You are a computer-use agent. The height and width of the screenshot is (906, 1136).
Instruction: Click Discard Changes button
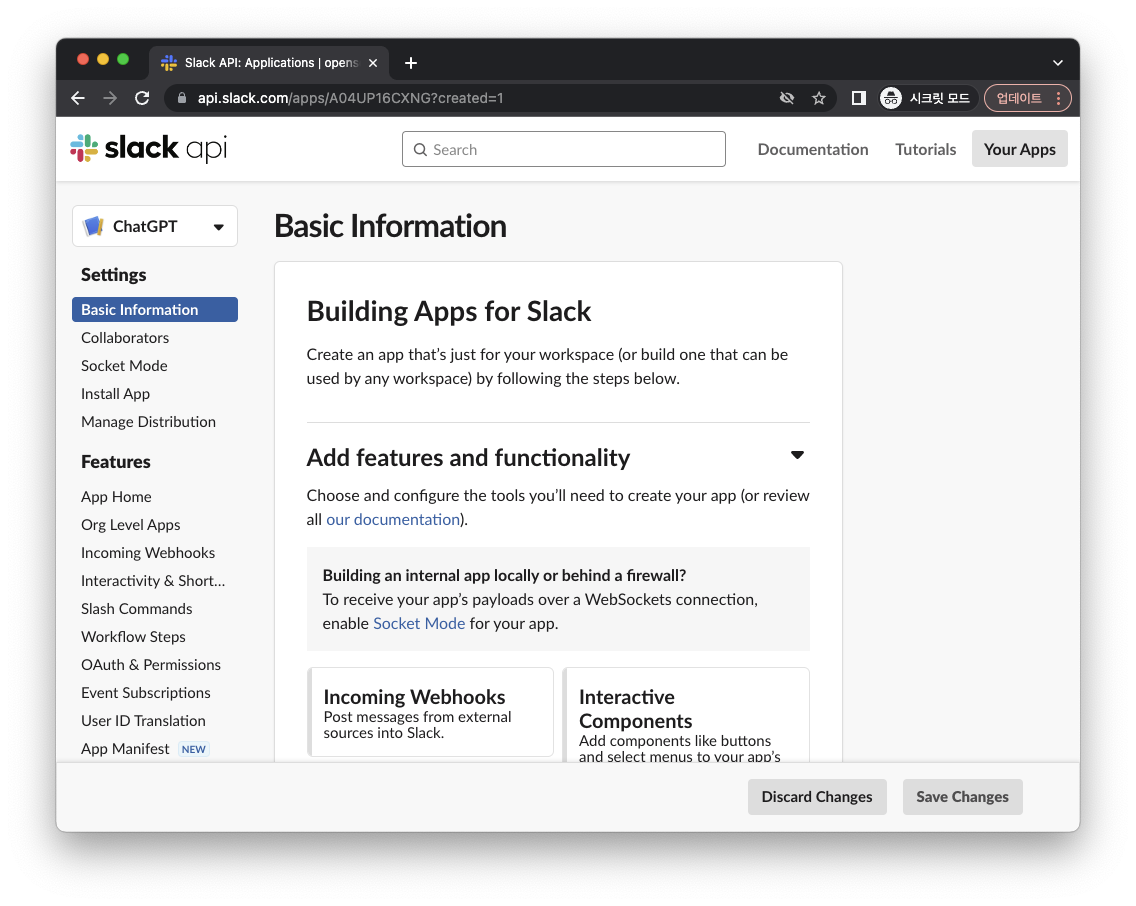816,797
